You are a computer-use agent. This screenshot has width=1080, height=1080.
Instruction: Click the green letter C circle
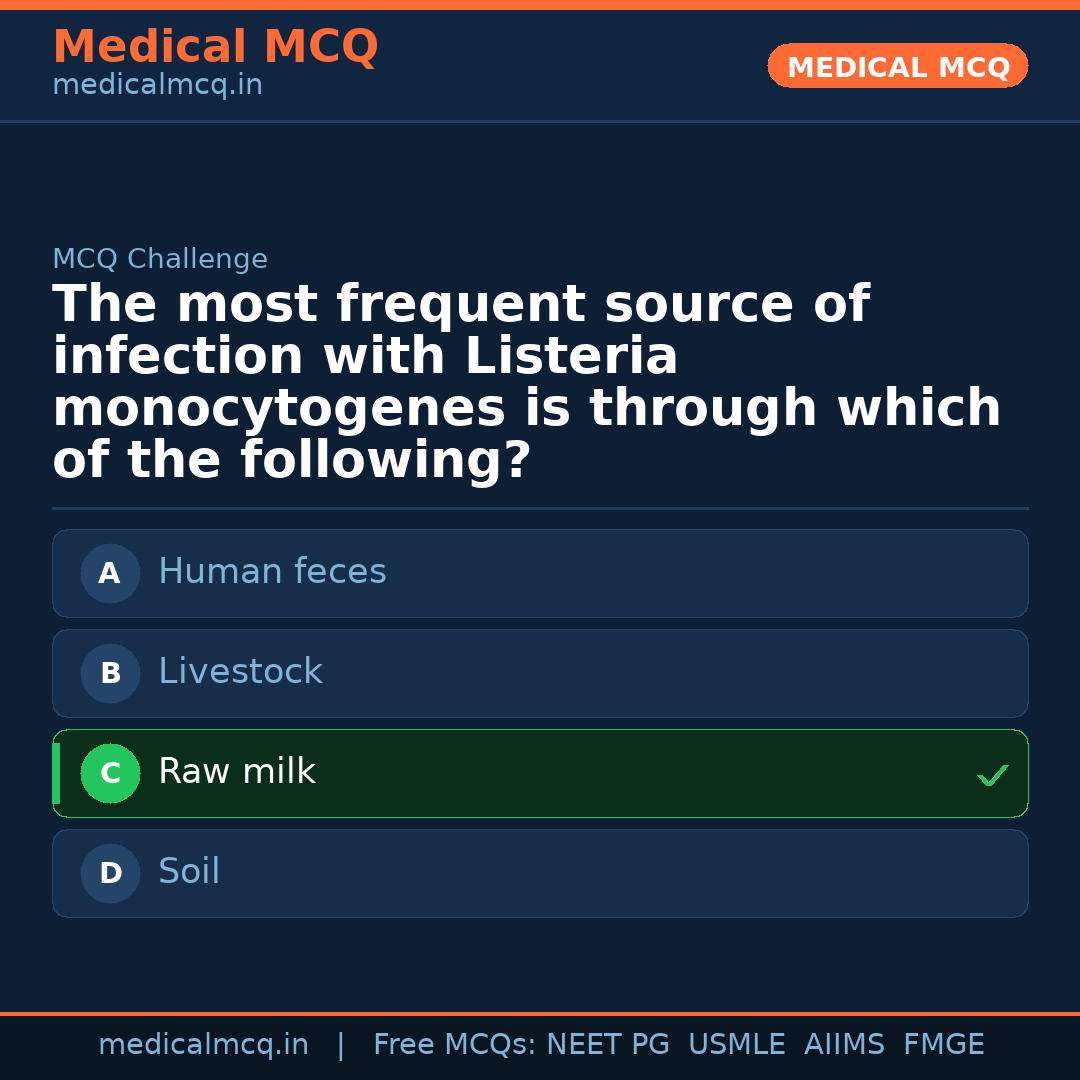110,773
